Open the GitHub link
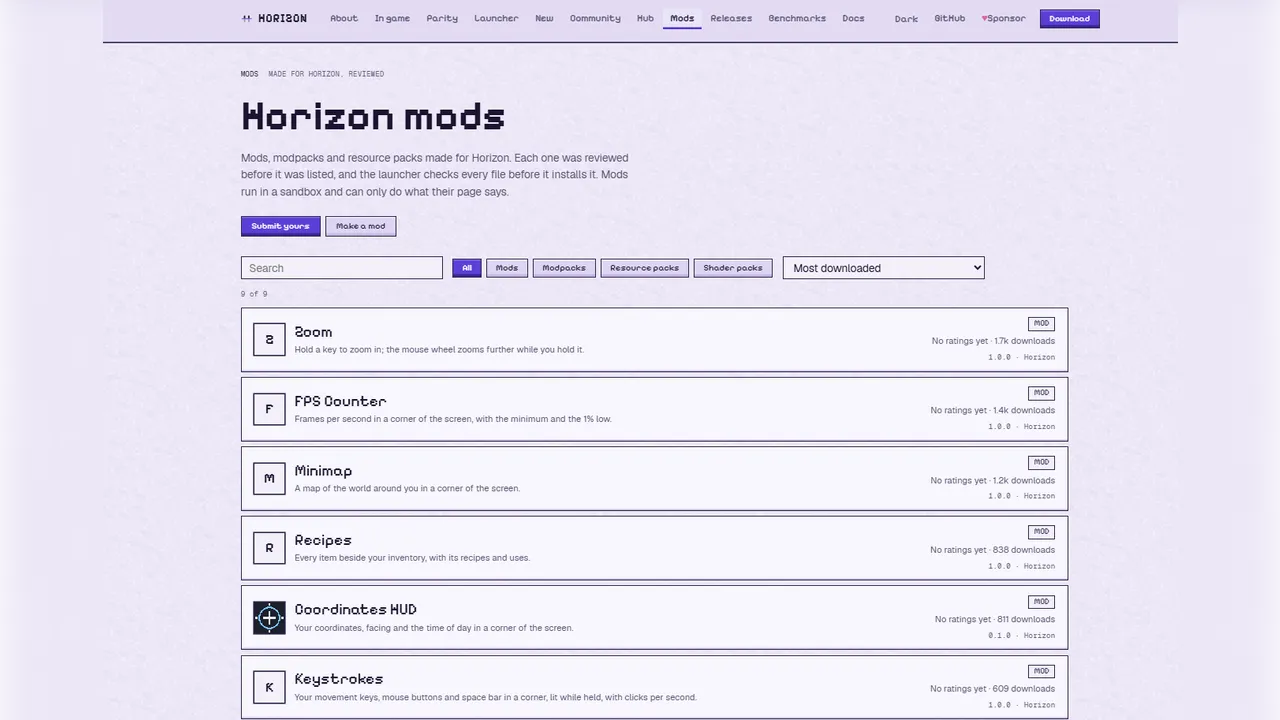1280x720 pixels. tap(950, 19)
